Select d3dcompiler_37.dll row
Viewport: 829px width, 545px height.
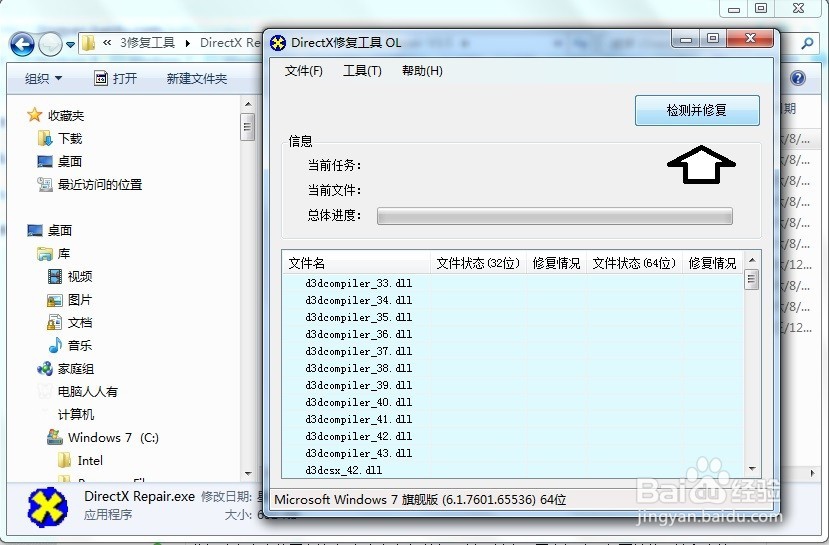(x=513, y=351)
